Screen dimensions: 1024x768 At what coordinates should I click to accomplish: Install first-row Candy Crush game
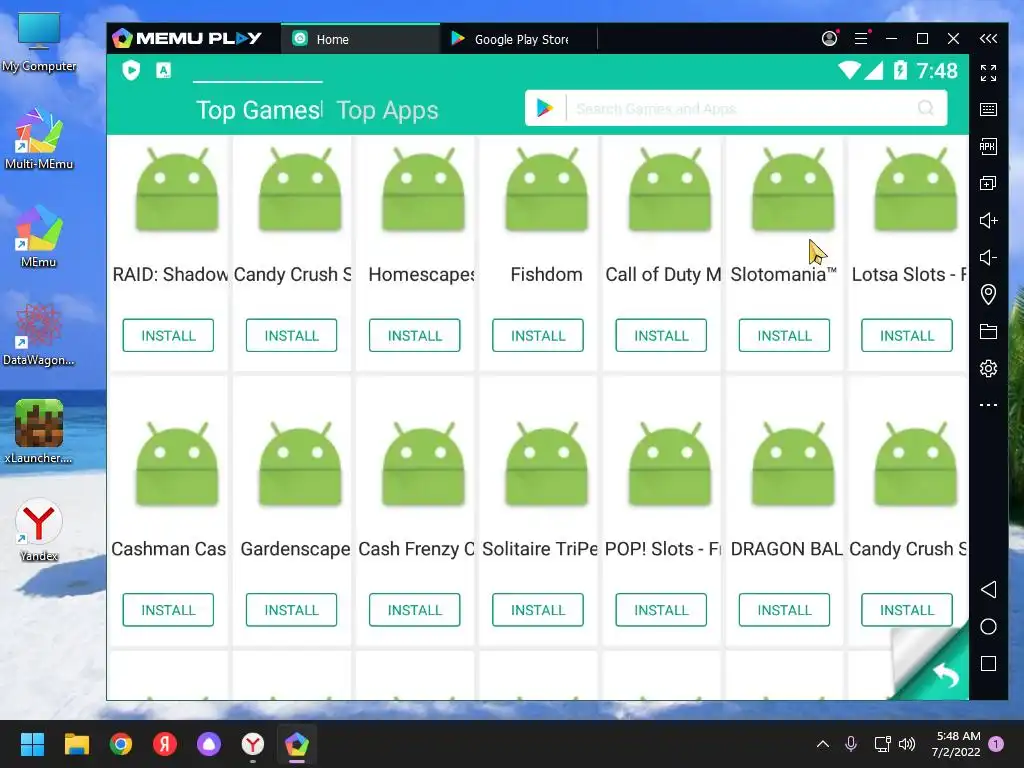(291, 336)
